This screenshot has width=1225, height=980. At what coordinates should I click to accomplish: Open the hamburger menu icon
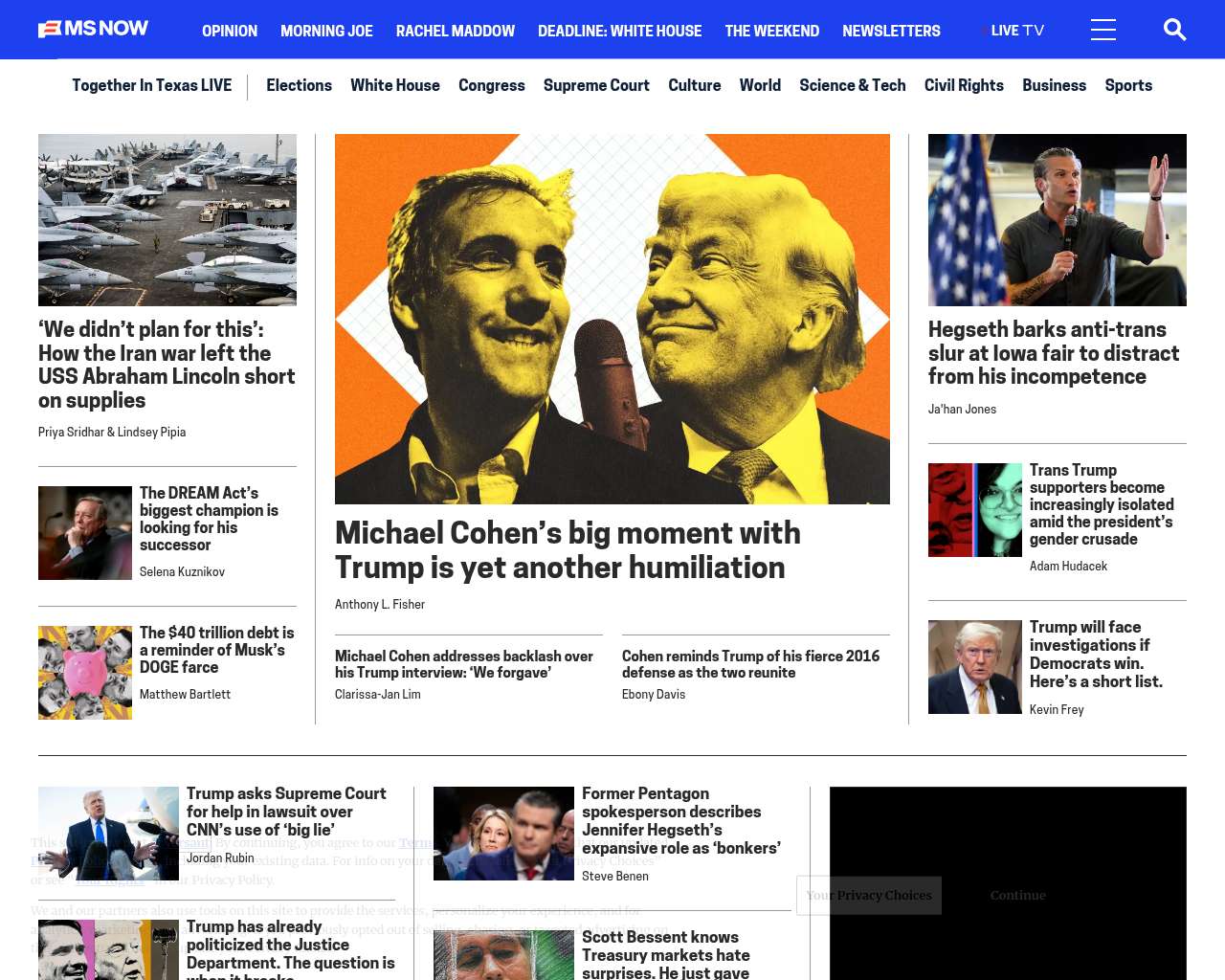[1103, 30]
